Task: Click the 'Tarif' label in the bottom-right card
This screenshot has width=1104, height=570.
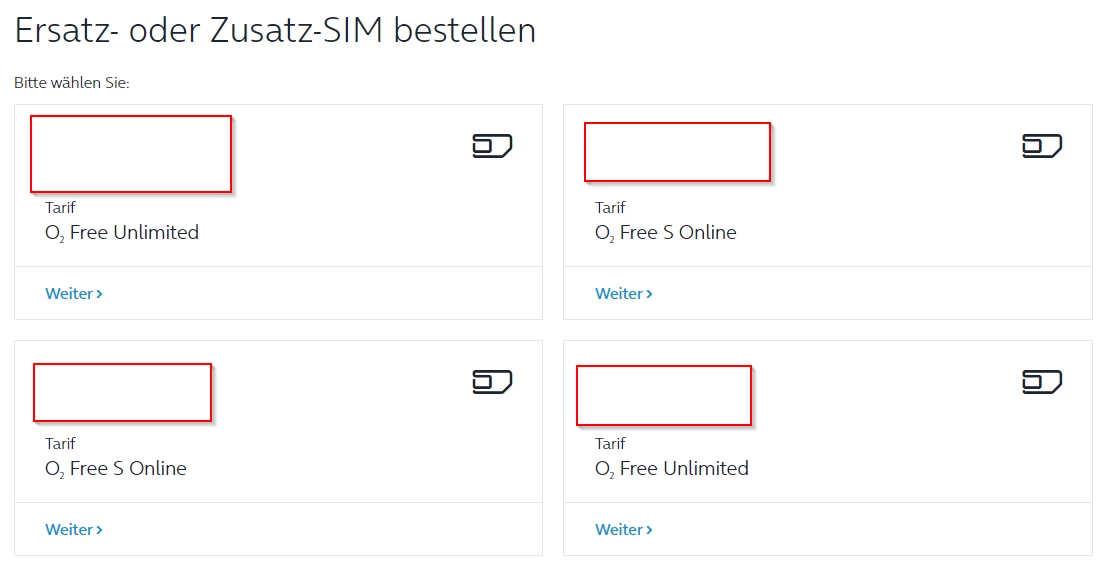Action: point(610,443)
